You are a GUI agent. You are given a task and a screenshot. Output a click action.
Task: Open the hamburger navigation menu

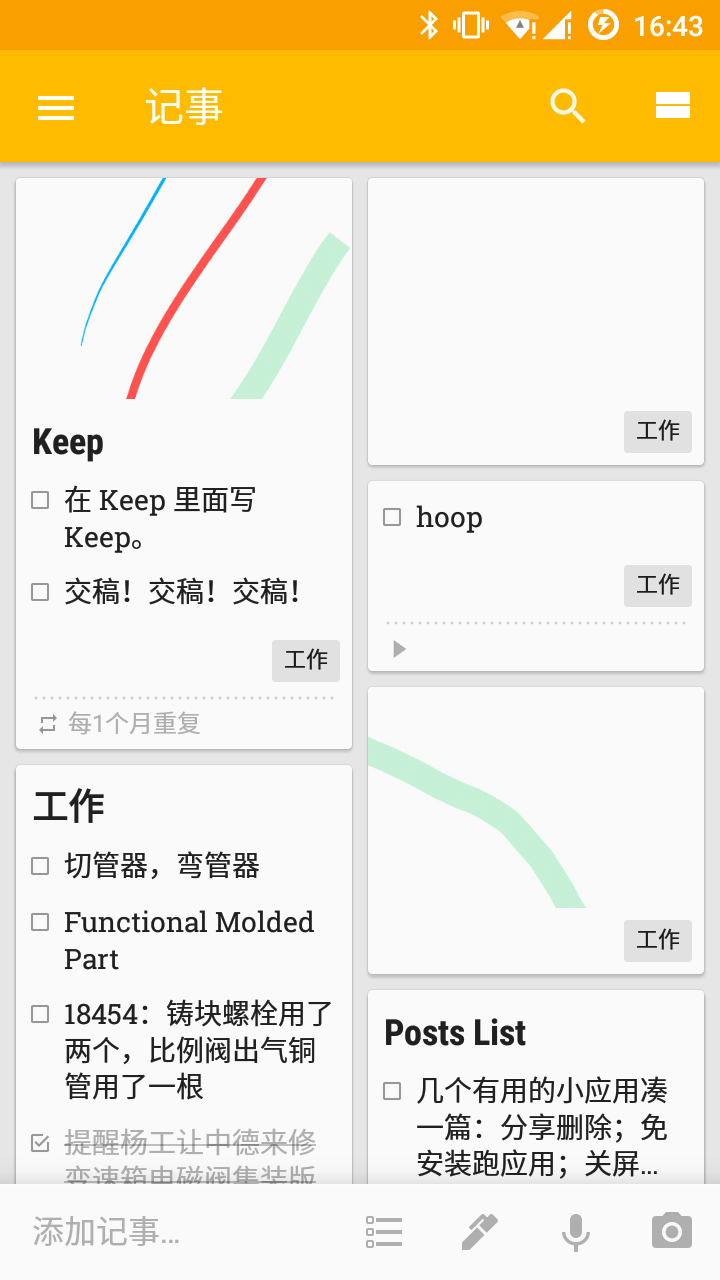[56, 107]
